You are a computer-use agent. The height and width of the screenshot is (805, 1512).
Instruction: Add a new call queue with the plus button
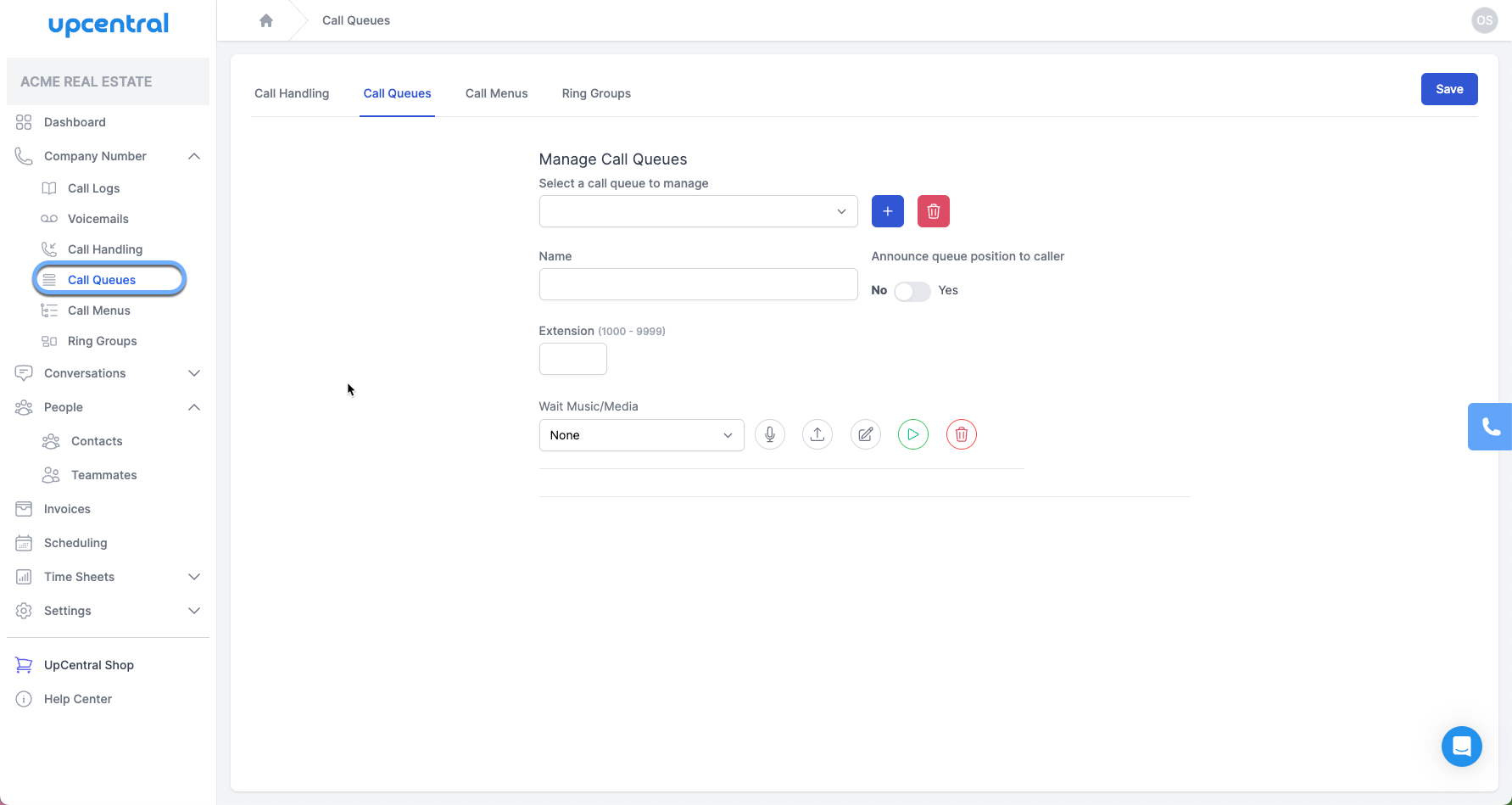pos(887,211)
